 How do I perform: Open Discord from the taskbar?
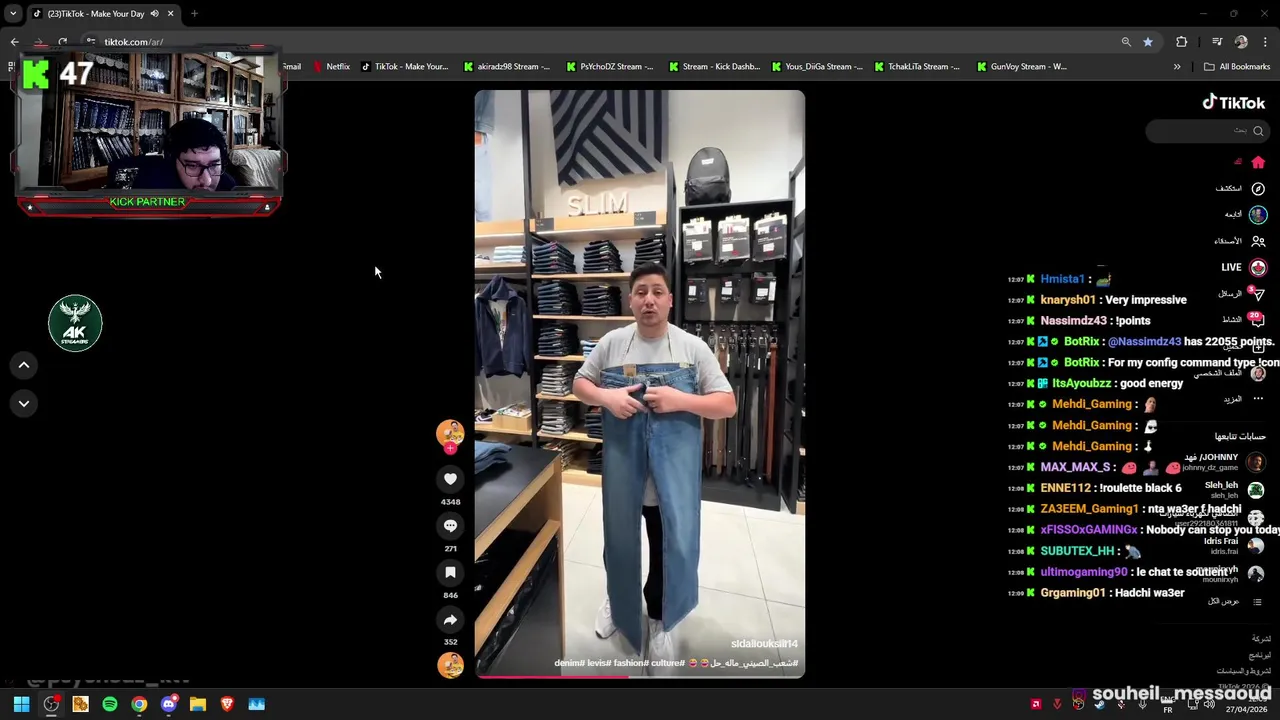pyautogui.click(x=168, y=704)
